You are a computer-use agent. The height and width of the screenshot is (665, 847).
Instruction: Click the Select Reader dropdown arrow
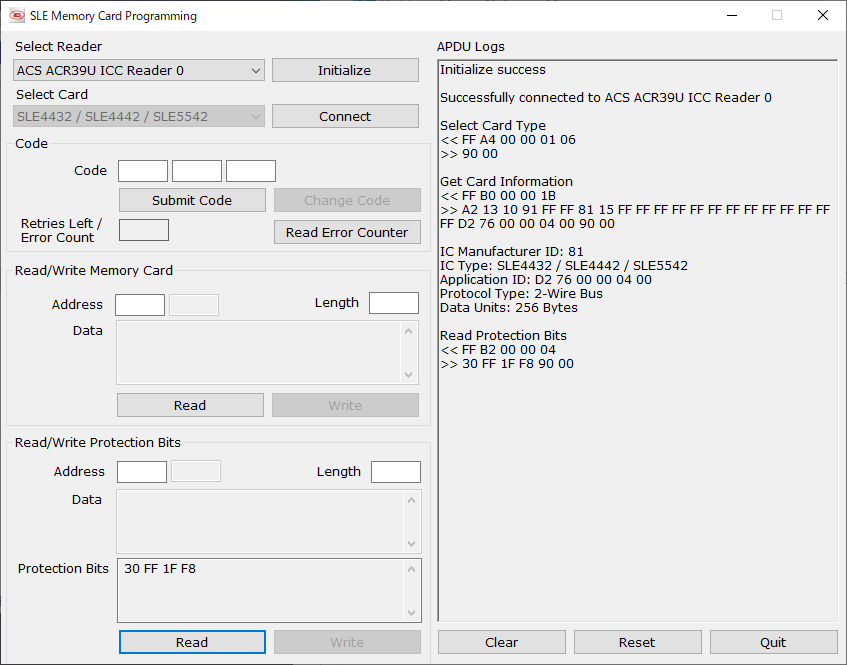pos(256,70)
